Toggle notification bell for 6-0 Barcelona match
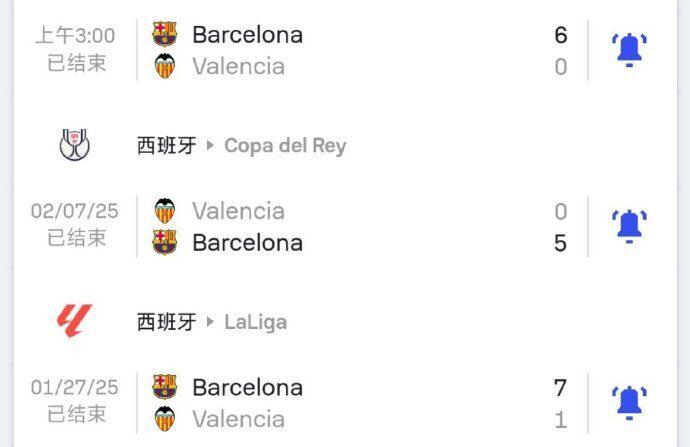This screenshot has width=690, height=447. pos(629,49)
